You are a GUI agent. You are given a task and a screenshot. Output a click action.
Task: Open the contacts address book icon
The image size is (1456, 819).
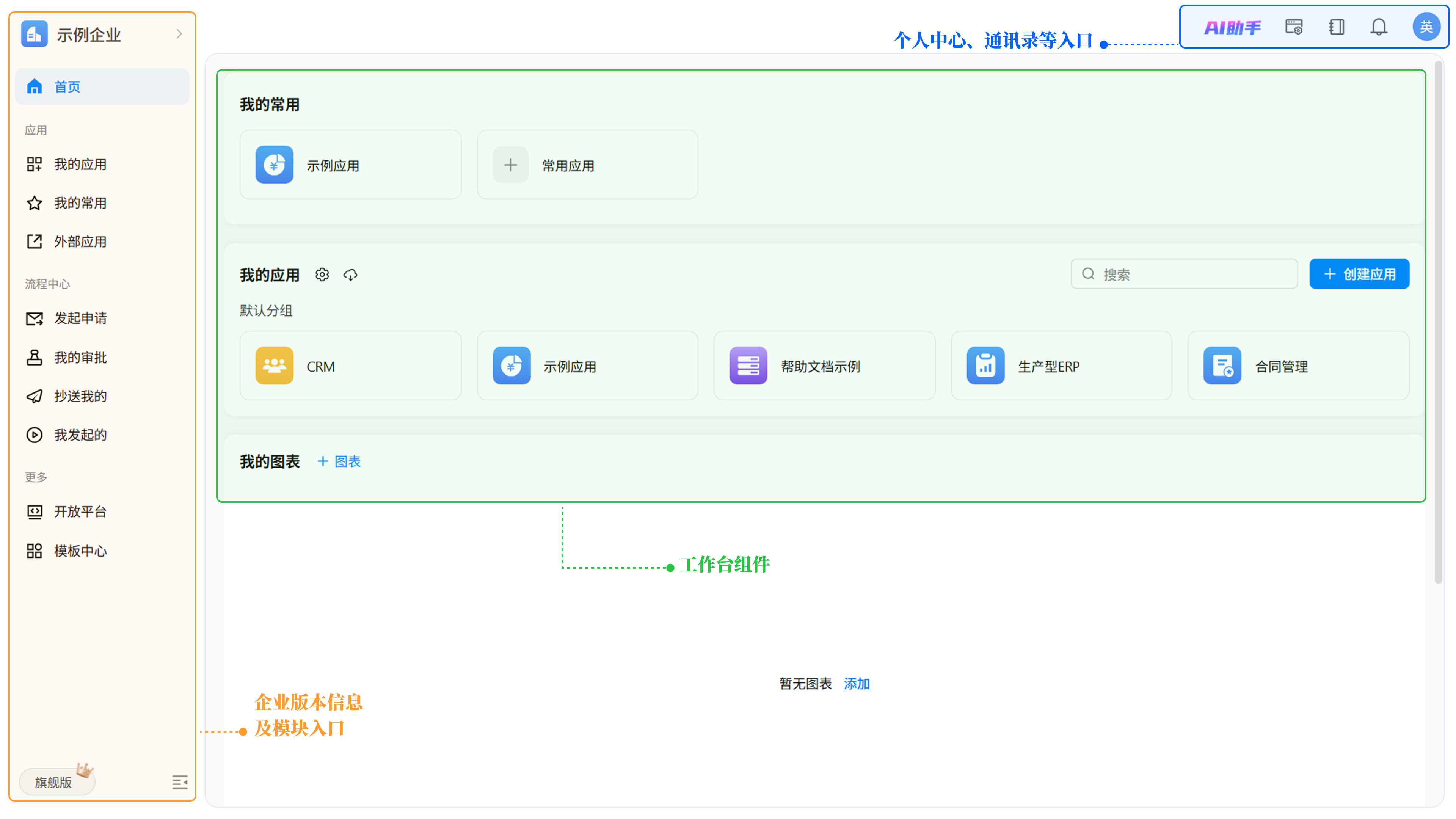click(1336, 27)
